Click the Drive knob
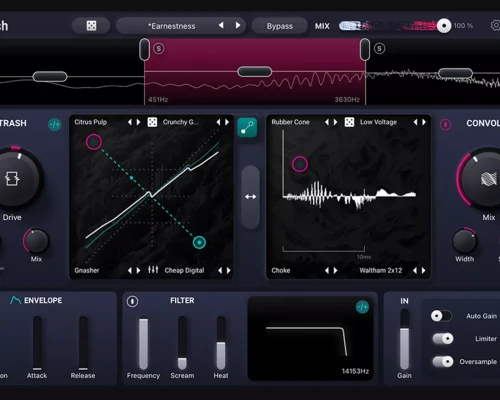Screen dimensions: 500x400 [13, 179]
